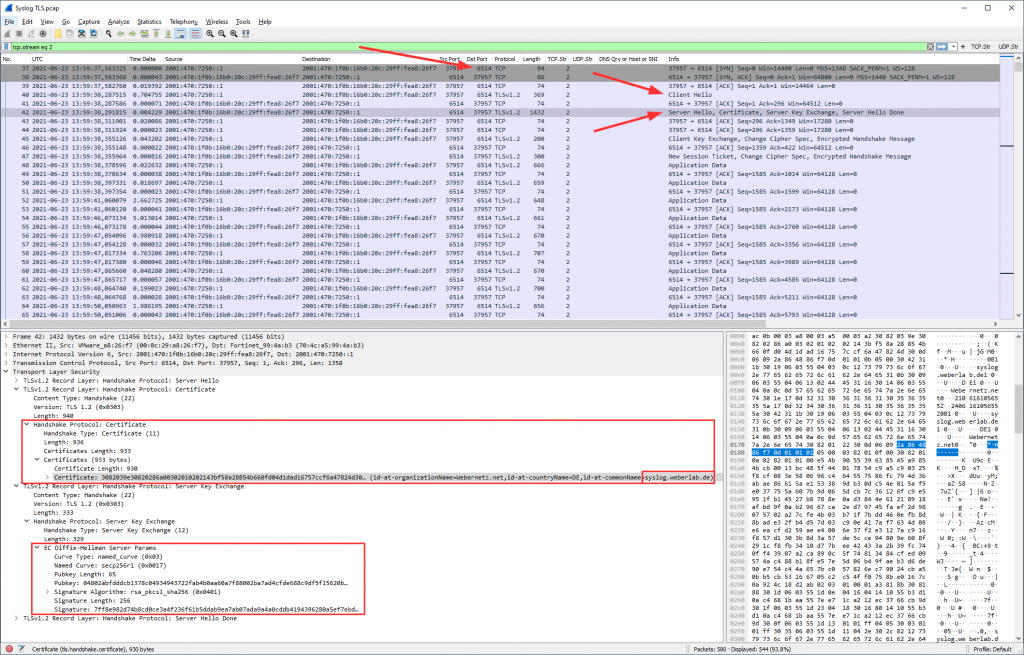Image resolution: width=1024 pixels, height=655 pixels.
Task: Clear the display filter with the X icon
Action: [929, 46]
